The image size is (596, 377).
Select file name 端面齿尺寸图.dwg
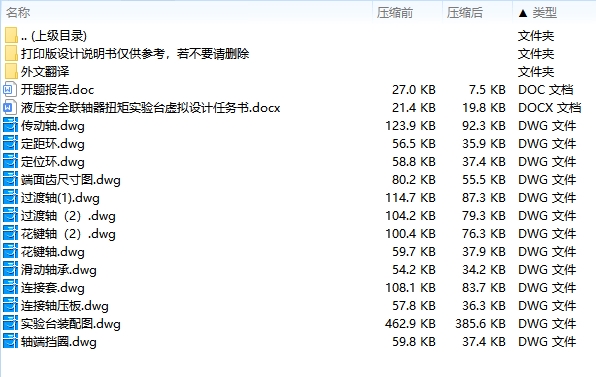(x=71, y=180)
